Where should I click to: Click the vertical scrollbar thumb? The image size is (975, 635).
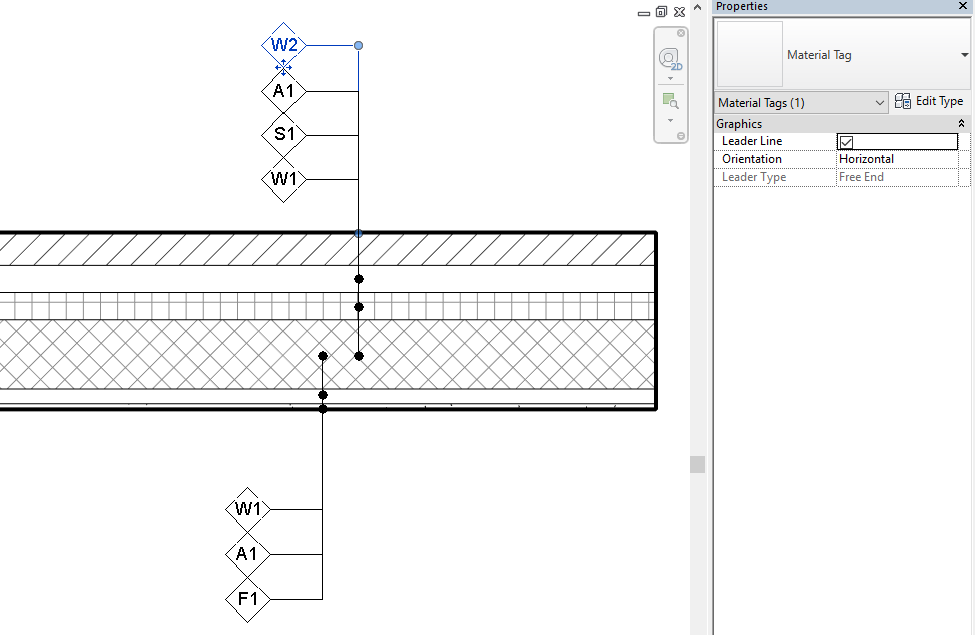(x=698, y=465)
